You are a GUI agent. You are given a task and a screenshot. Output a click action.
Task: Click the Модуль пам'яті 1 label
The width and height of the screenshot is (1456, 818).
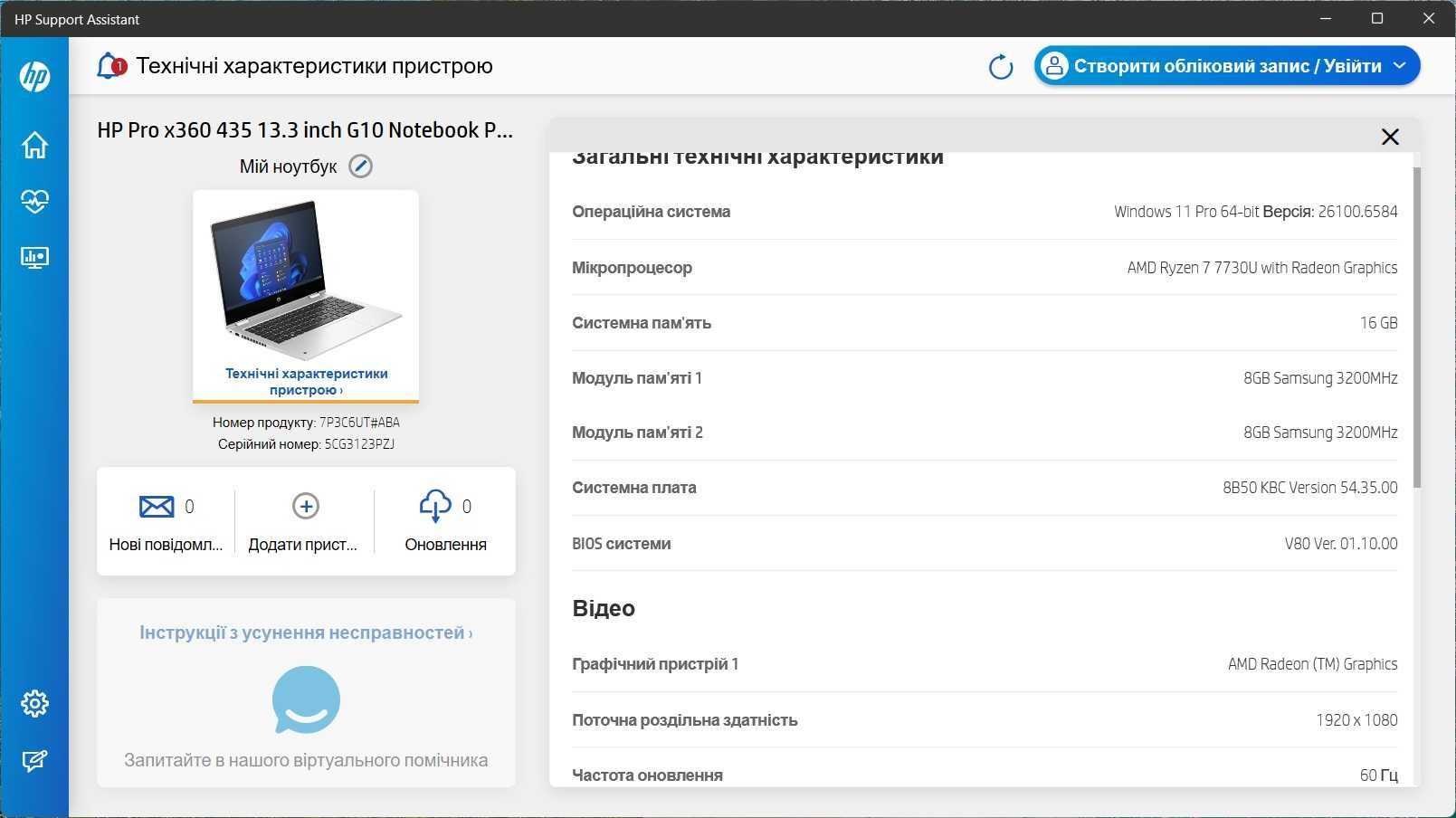637,378
